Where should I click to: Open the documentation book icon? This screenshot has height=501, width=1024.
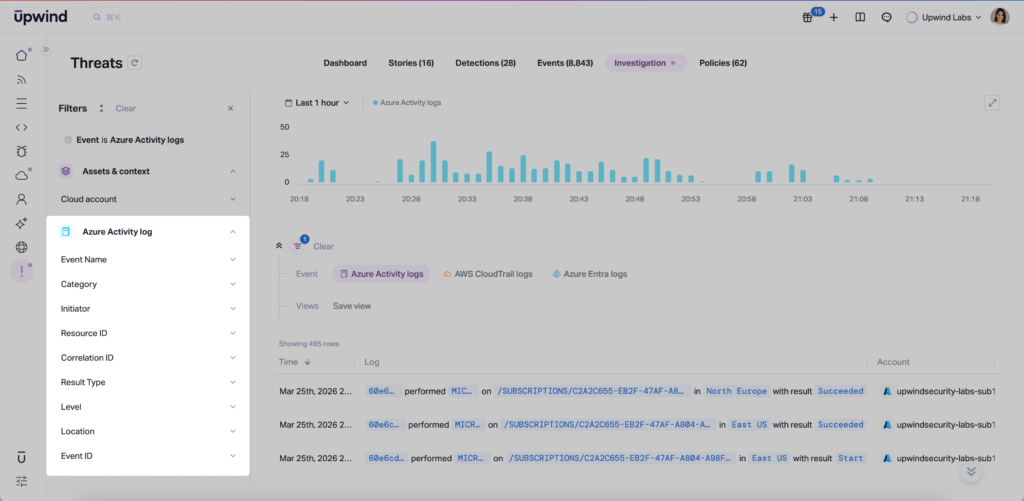[860, 18]
